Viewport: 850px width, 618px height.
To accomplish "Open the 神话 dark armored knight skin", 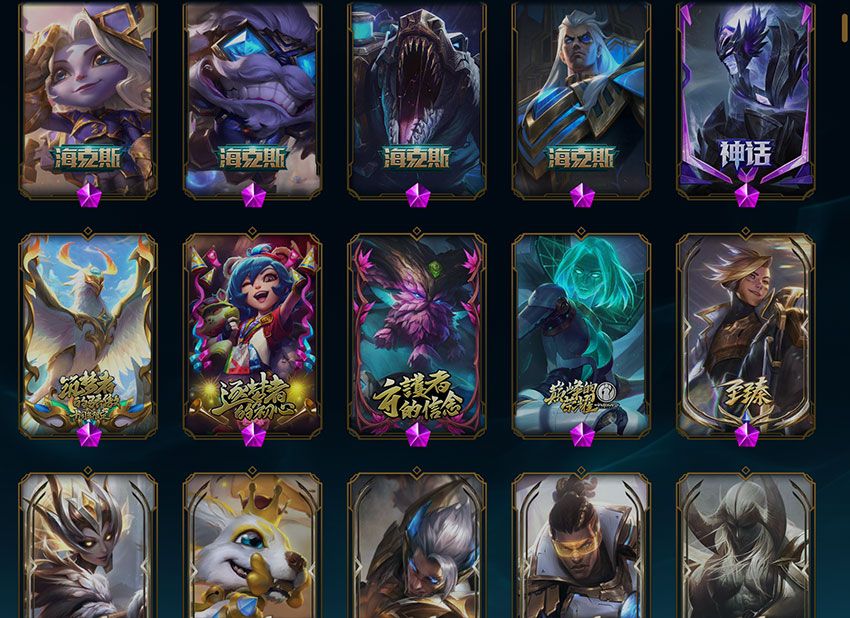I will (x=746, y=98).
